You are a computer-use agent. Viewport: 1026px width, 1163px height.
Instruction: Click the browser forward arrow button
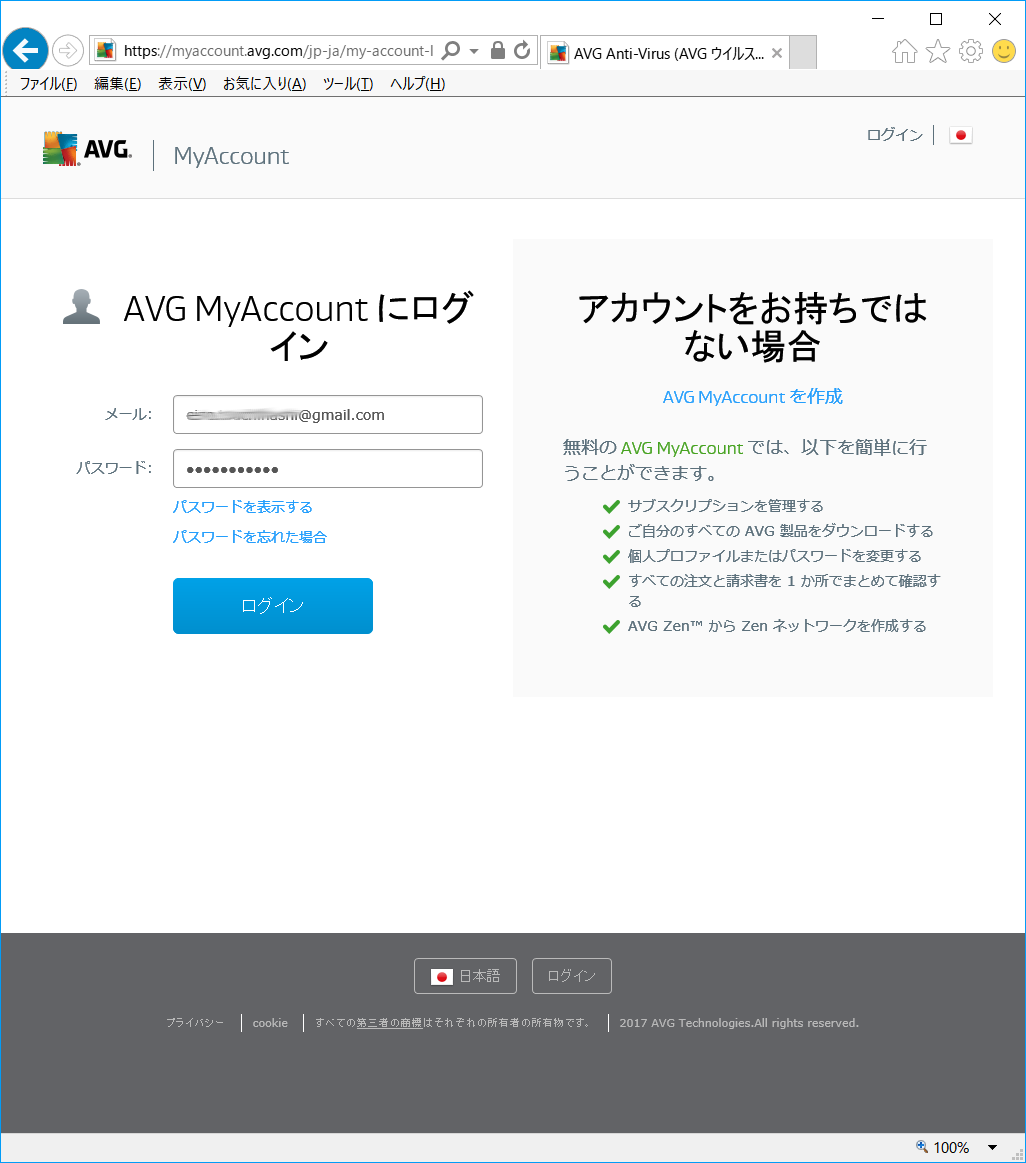click(x=68, y=50)
